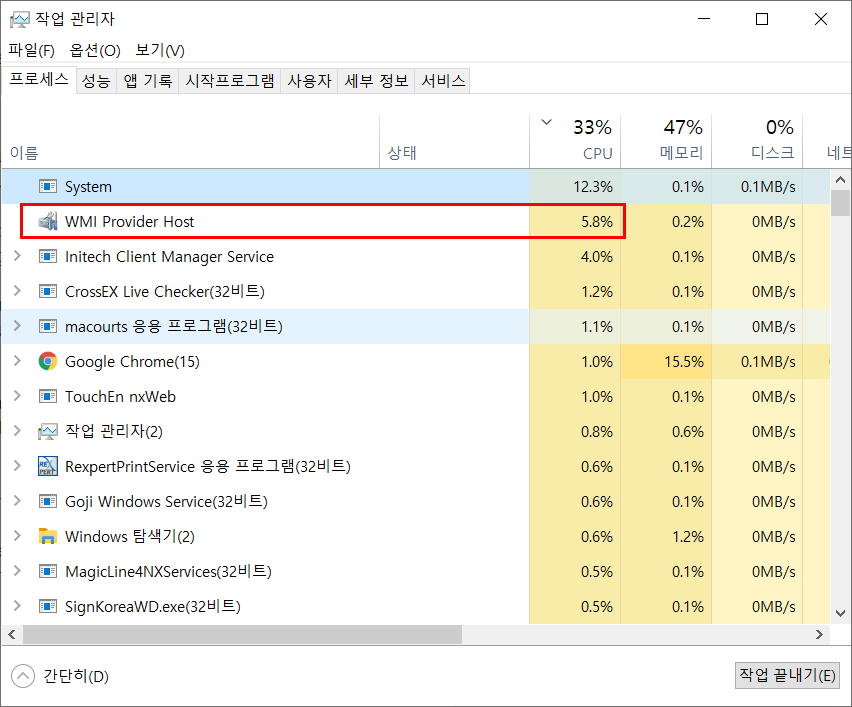
Task: Click the Goji Windows Service icon
Action: point(48,502)
